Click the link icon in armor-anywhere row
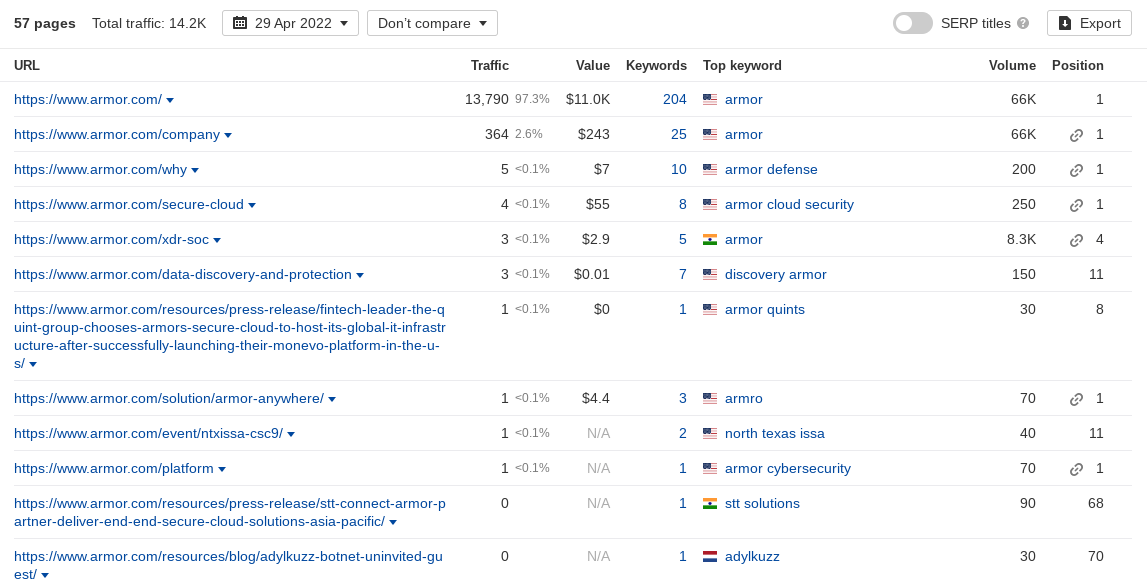The image size is (1147, 581). tap(1076, 400)
